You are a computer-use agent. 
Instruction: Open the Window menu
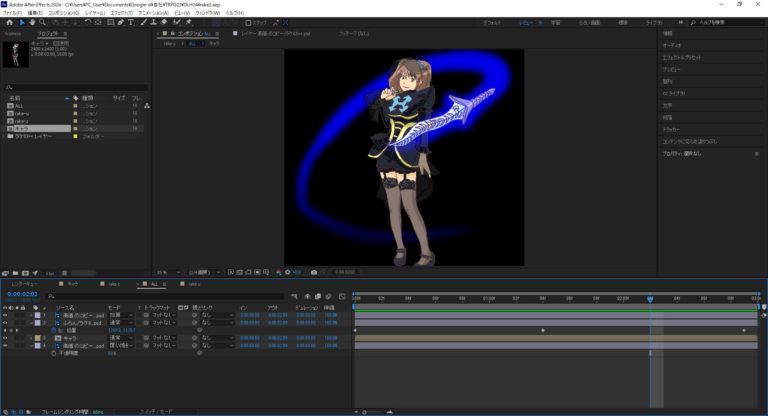[207, 13]
